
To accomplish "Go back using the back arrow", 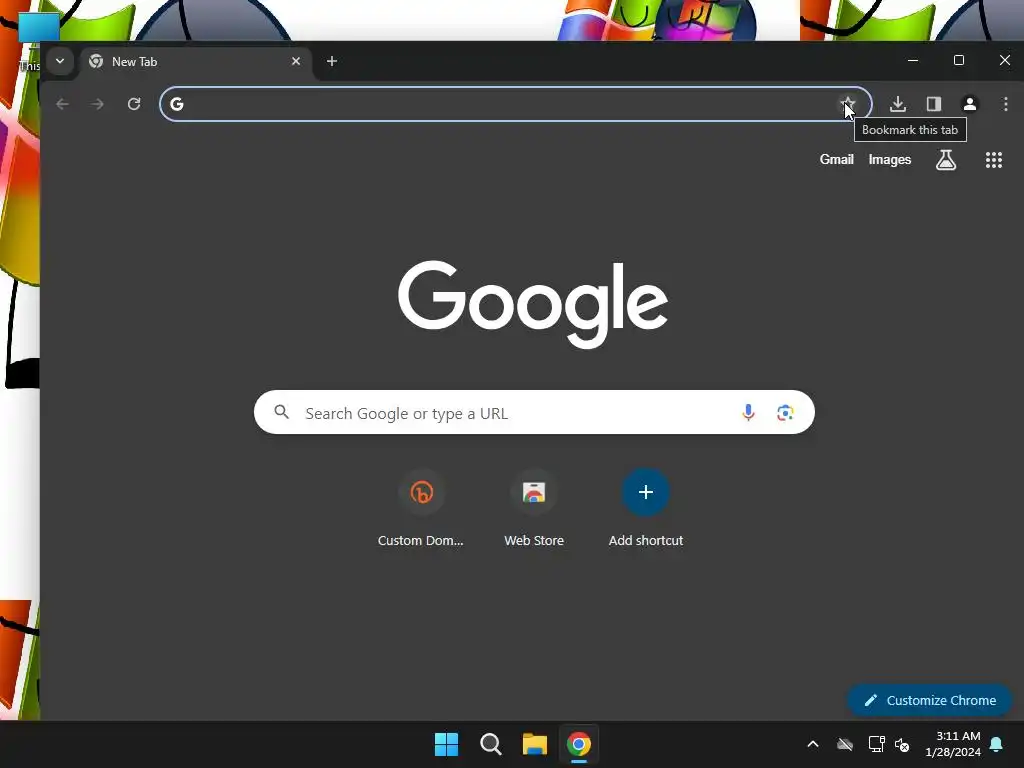I will (x=63, y=104).
